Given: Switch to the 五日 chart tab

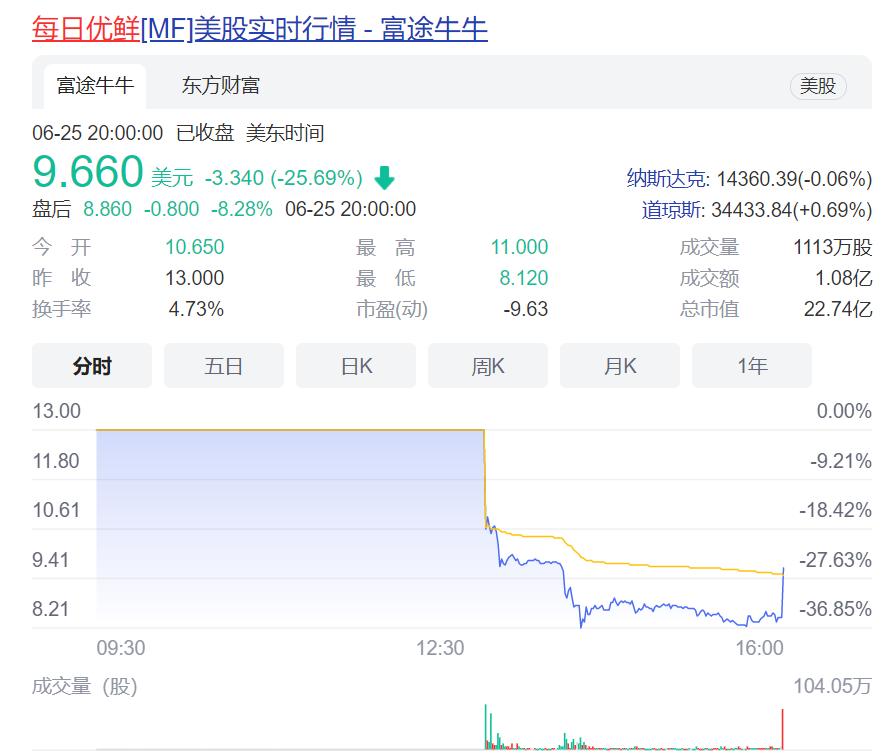Looking at the screenshot, I should [x=224, y=366].
